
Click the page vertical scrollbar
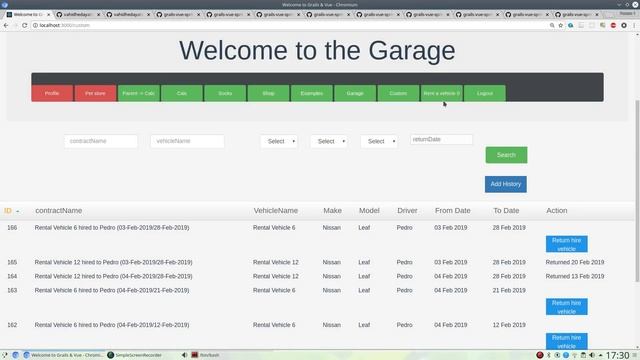coord(637,191)
